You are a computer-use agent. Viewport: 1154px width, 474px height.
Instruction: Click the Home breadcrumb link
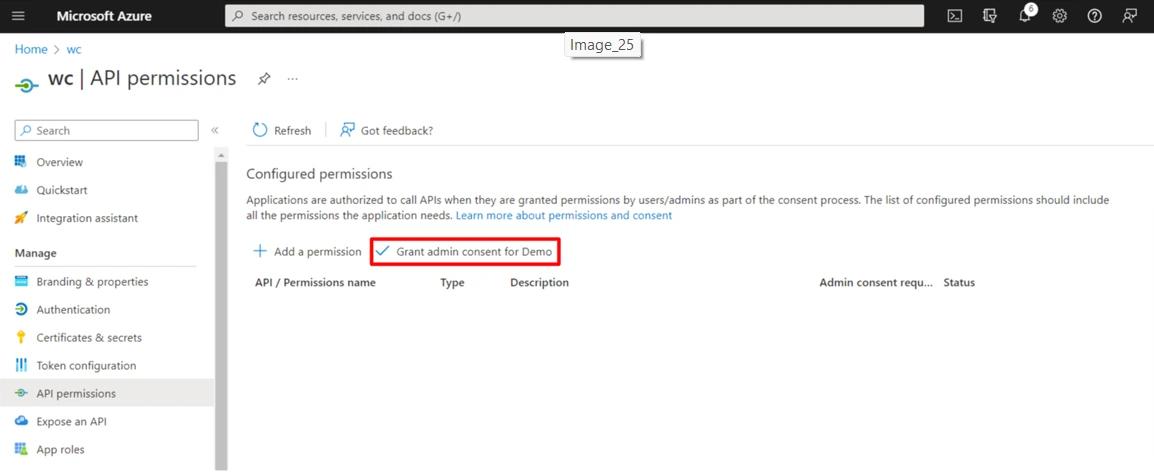pos(31,49)
